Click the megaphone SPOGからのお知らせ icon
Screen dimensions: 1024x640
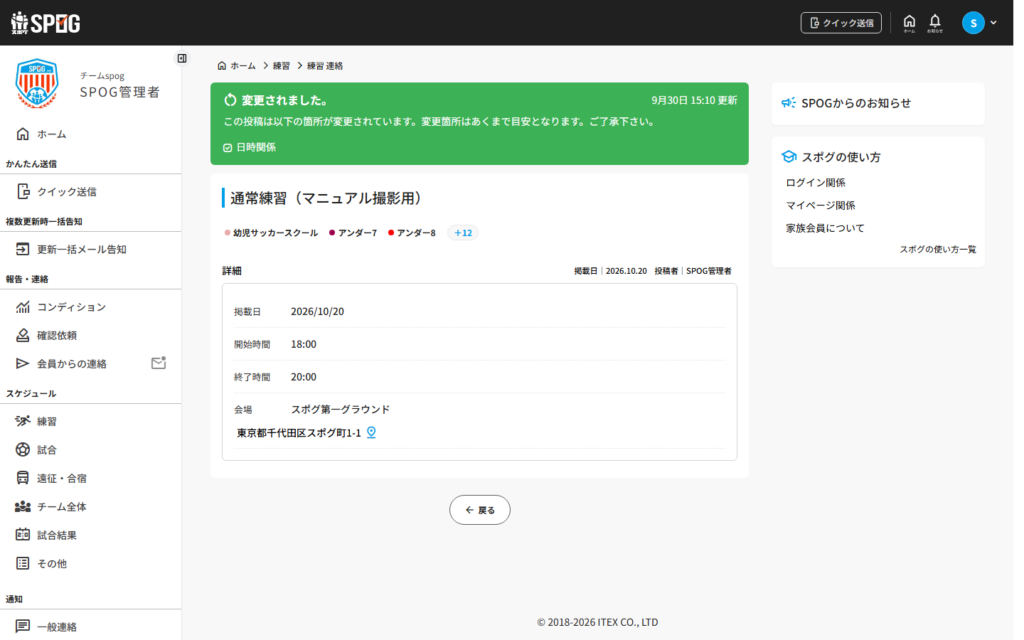[x=788, y=103]
